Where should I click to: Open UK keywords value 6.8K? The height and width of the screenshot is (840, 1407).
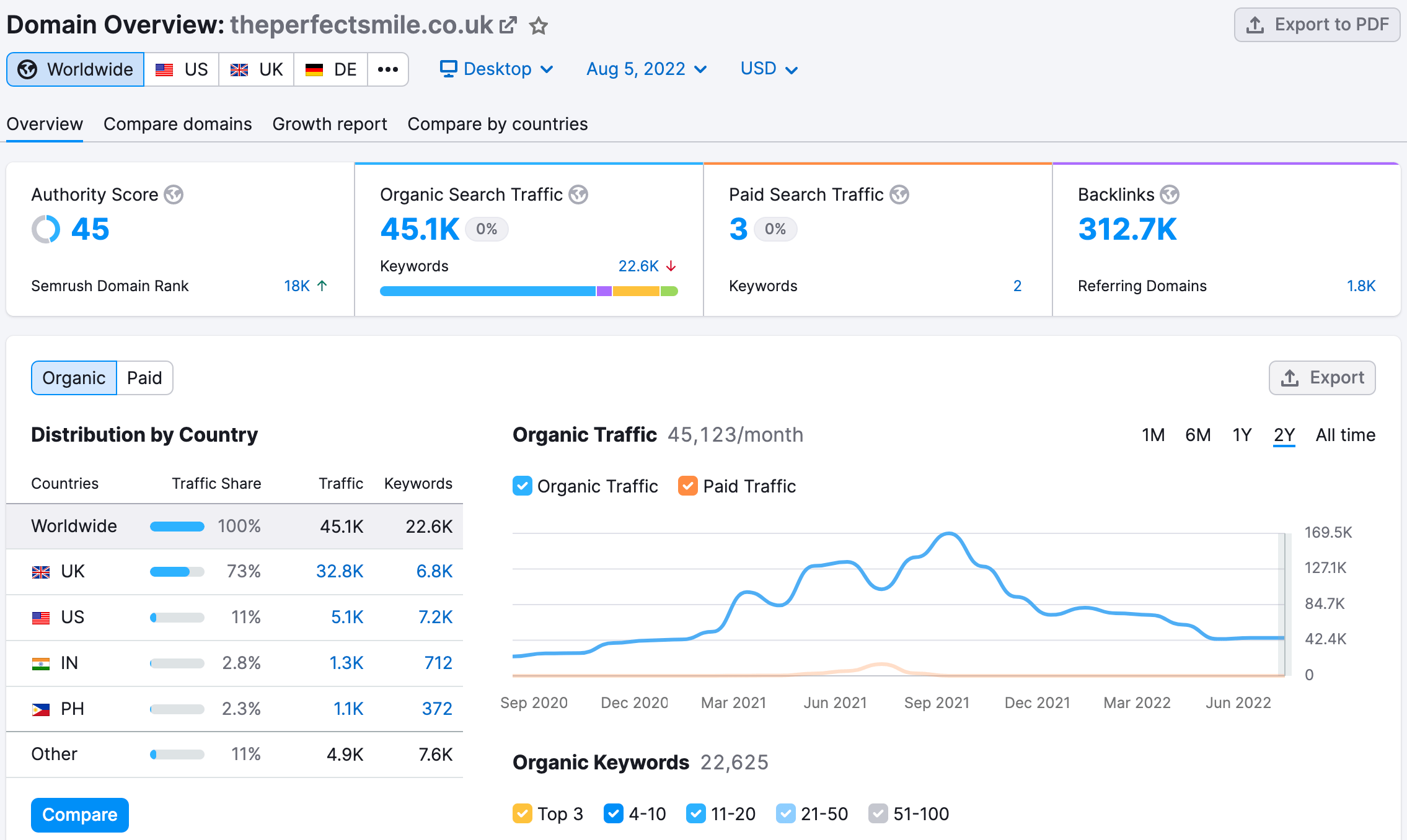click(434, 571)
